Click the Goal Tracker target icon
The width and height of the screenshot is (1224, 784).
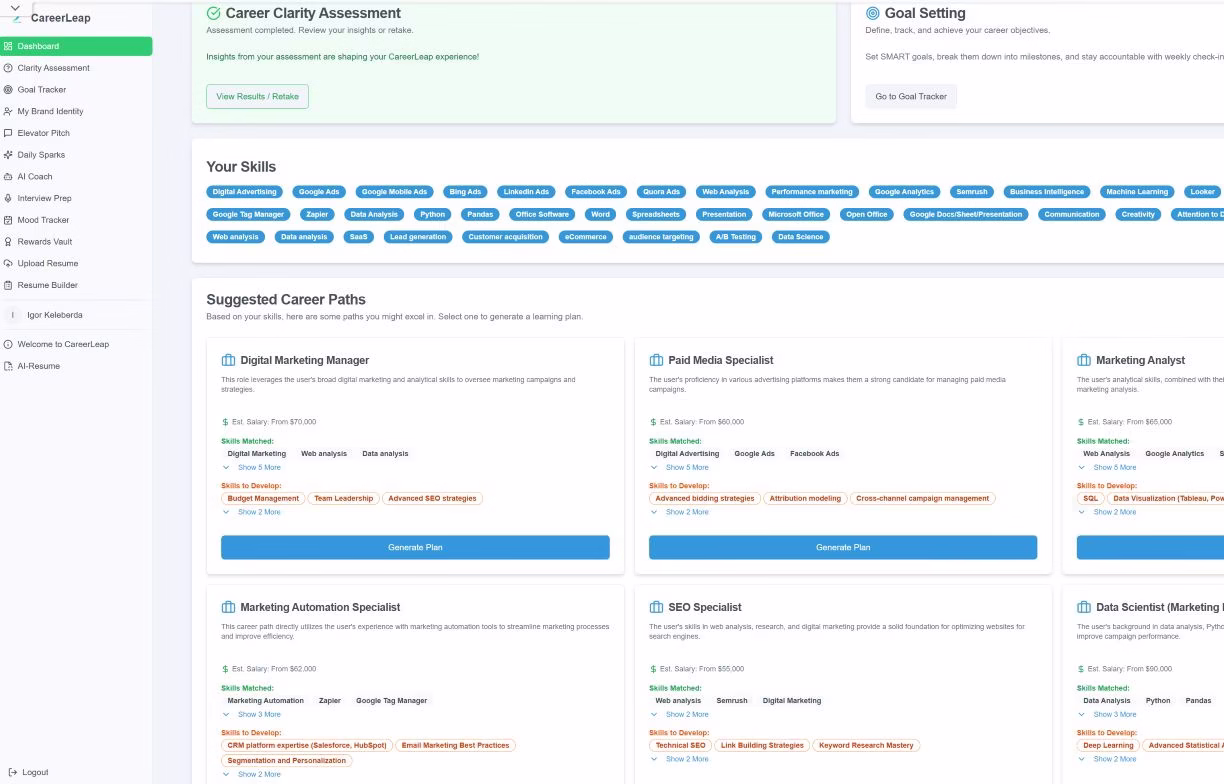point(8,90)
